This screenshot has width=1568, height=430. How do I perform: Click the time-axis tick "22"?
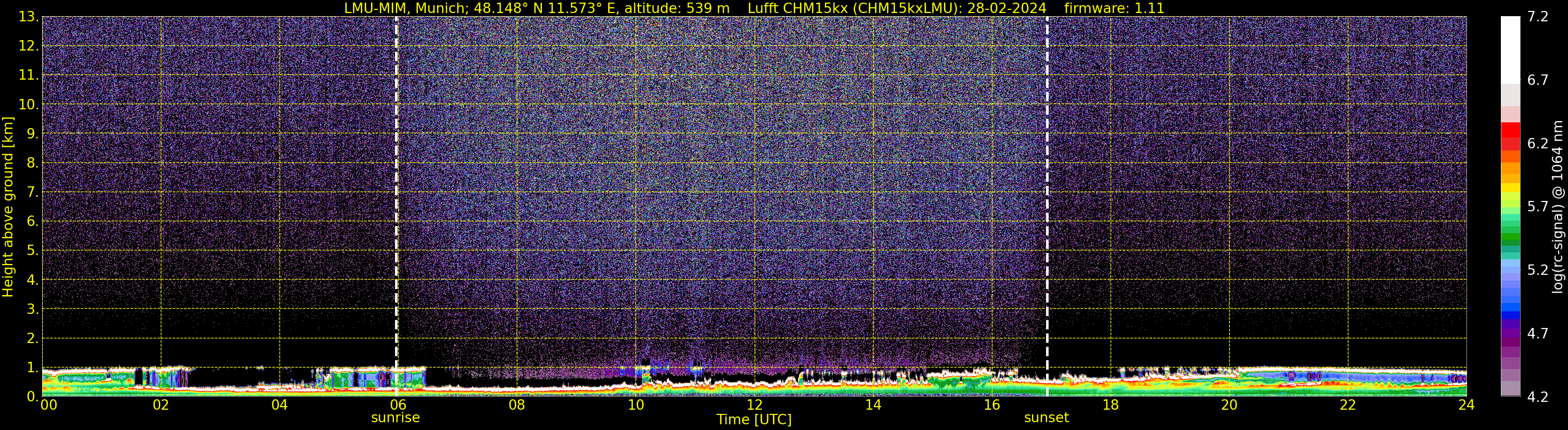1348,405
